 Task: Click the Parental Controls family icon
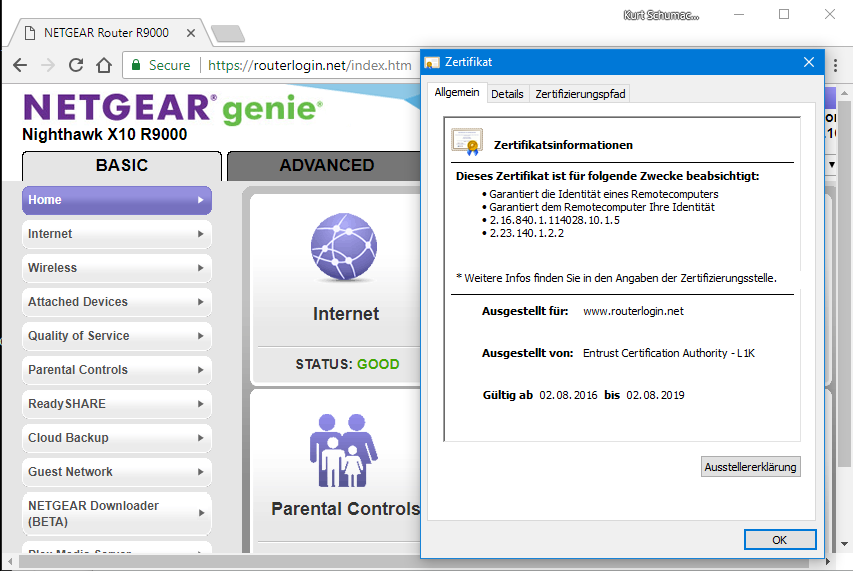tap(344, 450)
